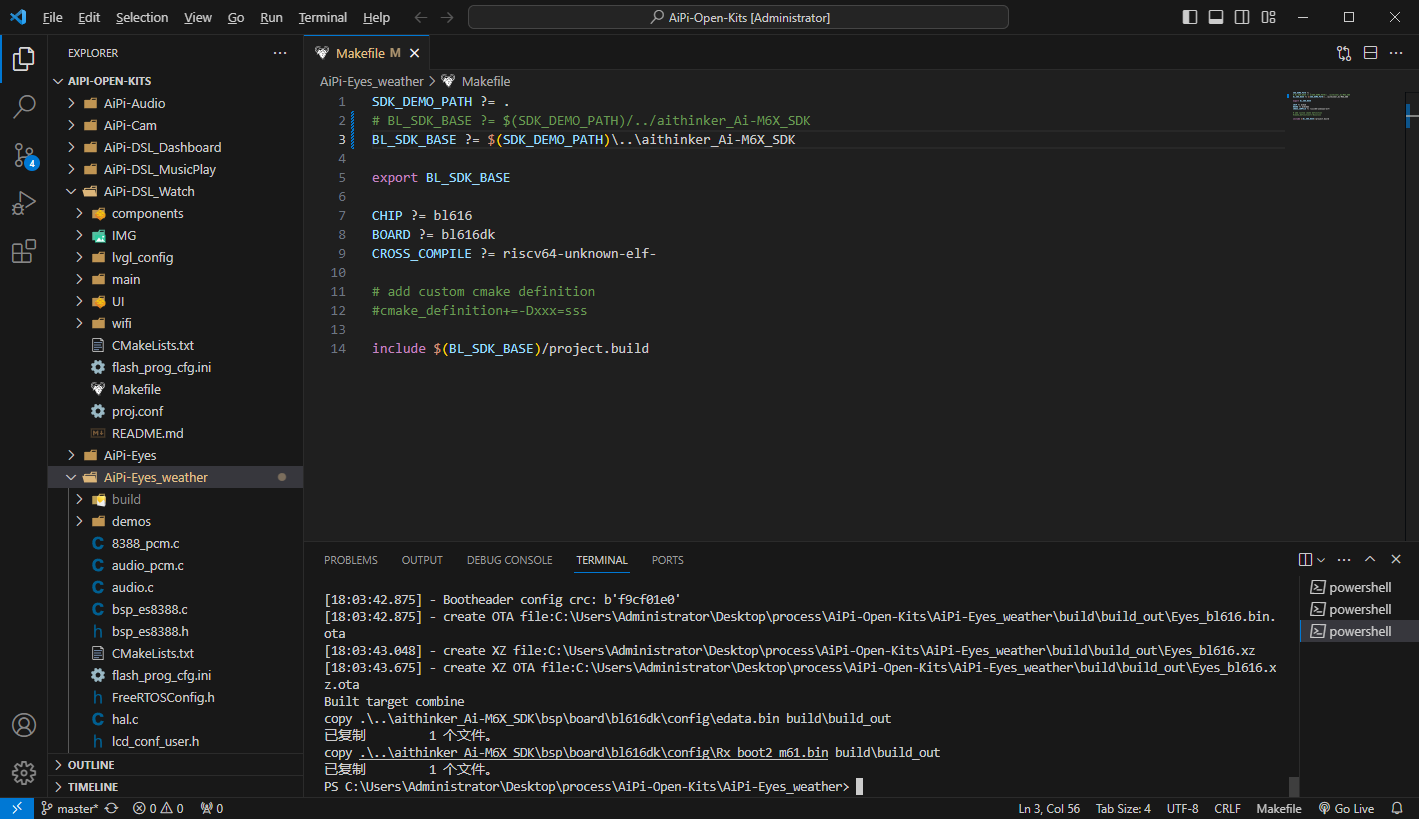Click the command center search box
The width and height of the screenshot is (1419, 819).
pos(738,17)
